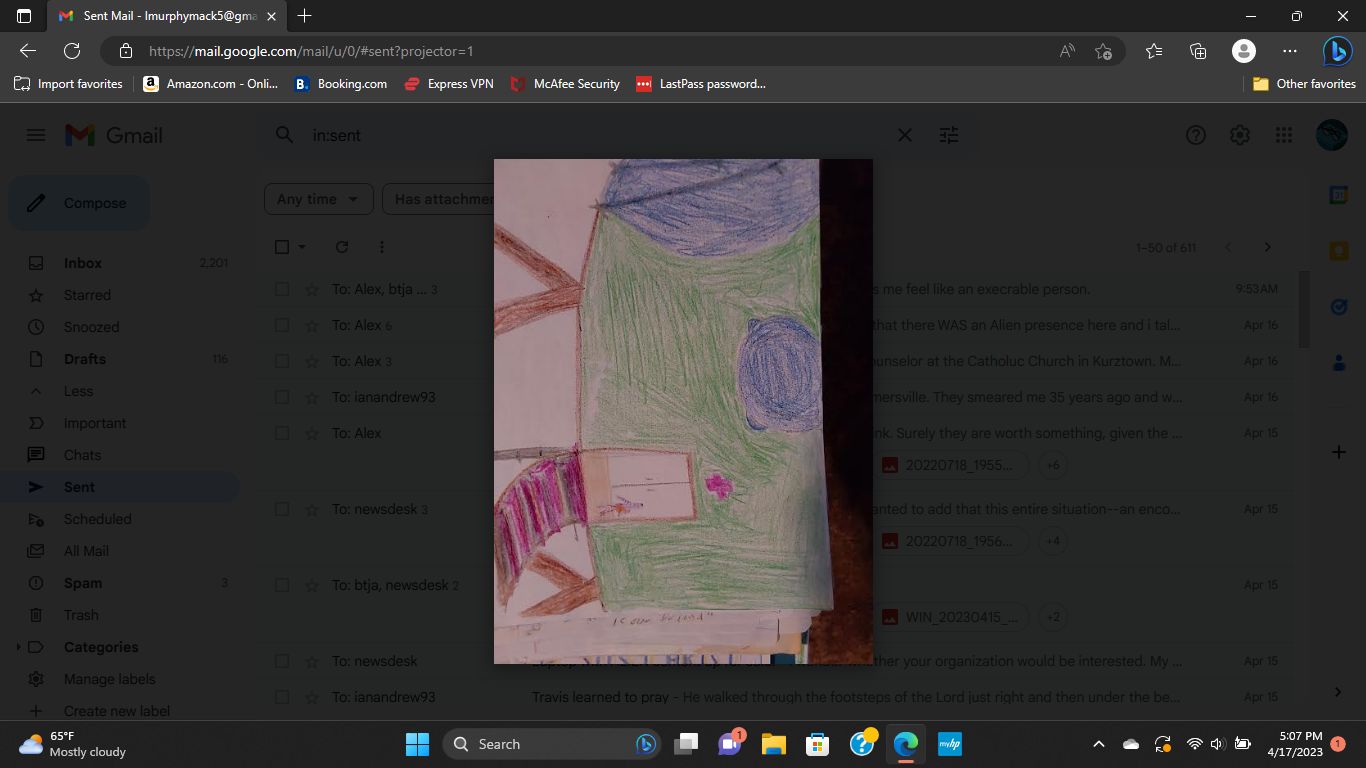
Task: Click the Compose button
Action: tap(77, 203)
